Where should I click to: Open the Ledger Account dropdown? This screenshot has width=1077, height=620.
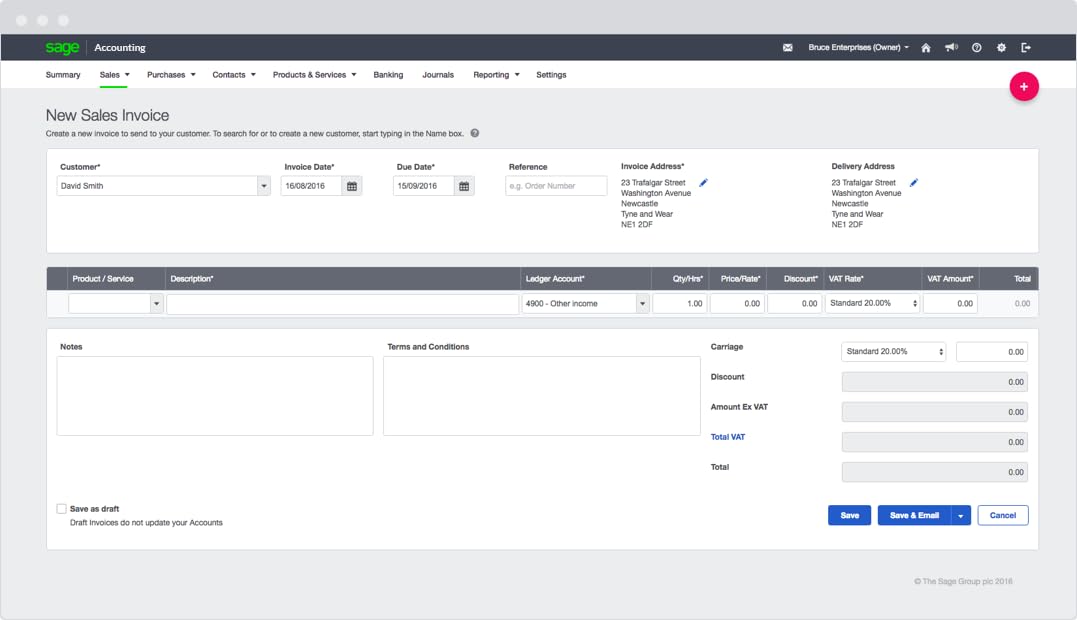[642, 304]
